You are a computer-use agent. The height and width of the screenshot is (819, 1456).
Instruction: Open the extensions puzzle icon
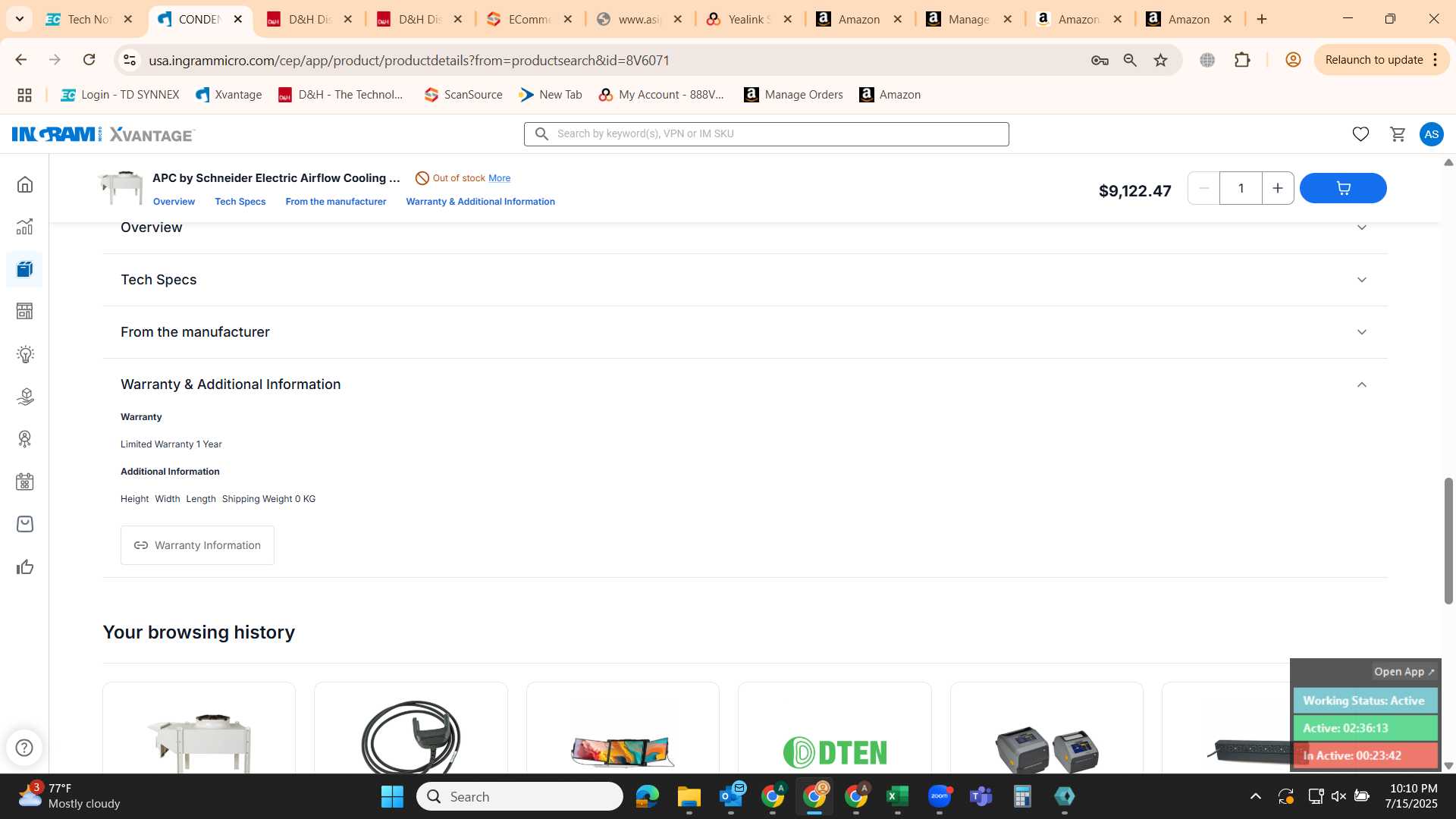(1242, 60)
